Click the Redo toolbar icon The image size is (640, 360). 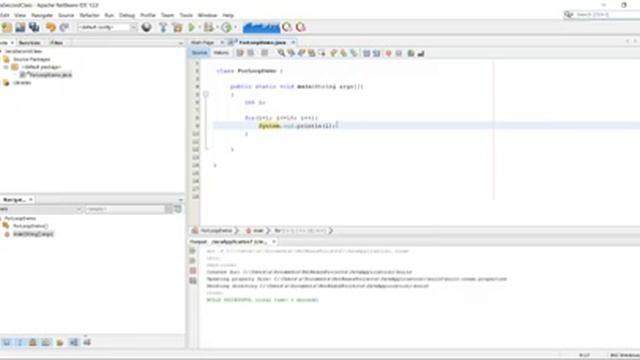click(64, 27)
